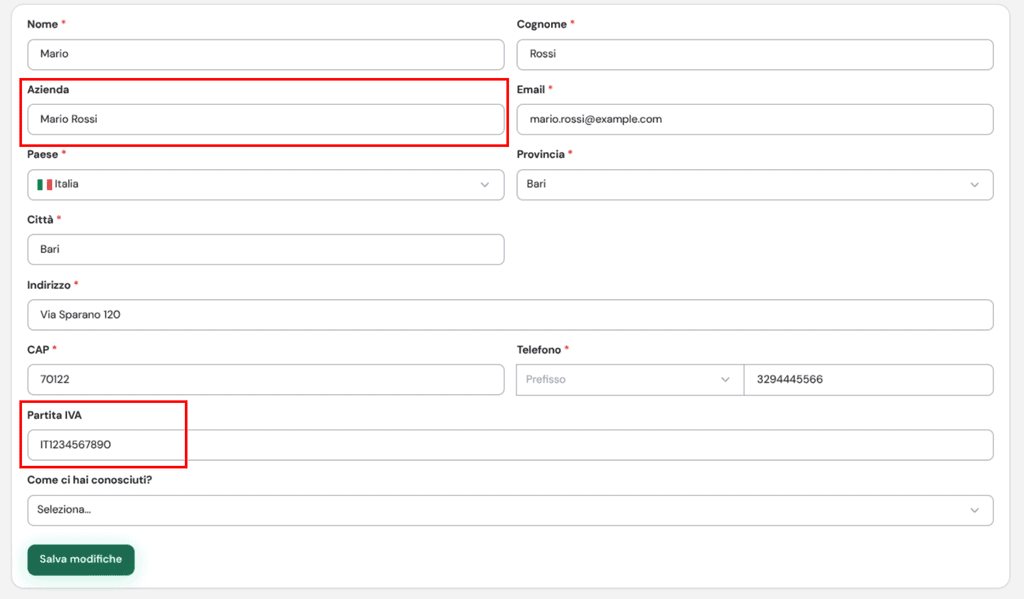
Task: Click the Città label
Action: tap(40, 219)
